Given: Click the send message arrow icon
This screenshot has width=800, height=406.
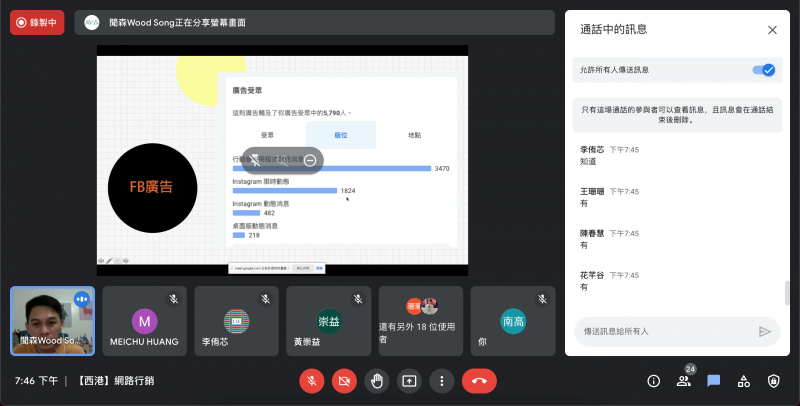Looking at the screenshot, I should (764, 332).
